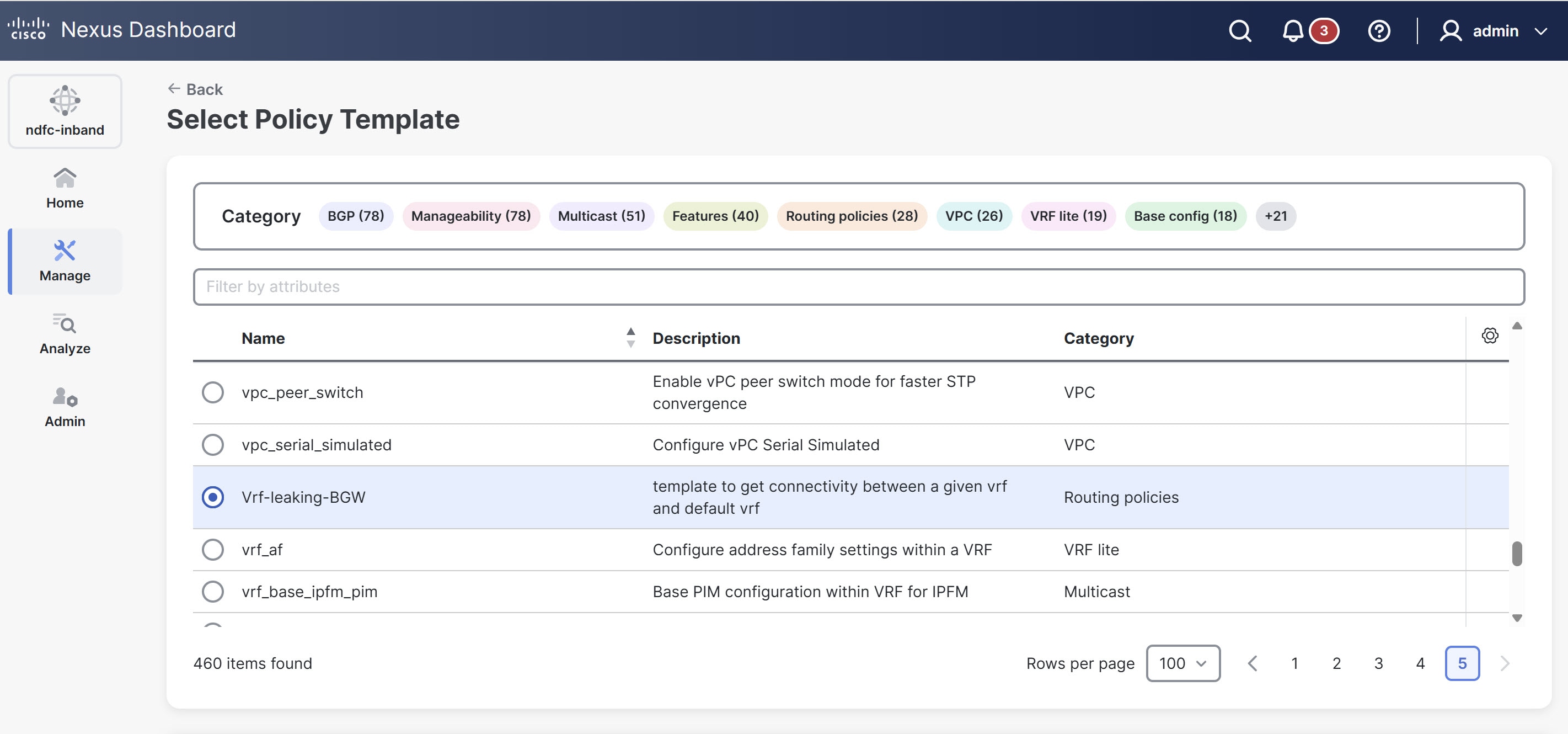Go to page 1

(1294, 663)
